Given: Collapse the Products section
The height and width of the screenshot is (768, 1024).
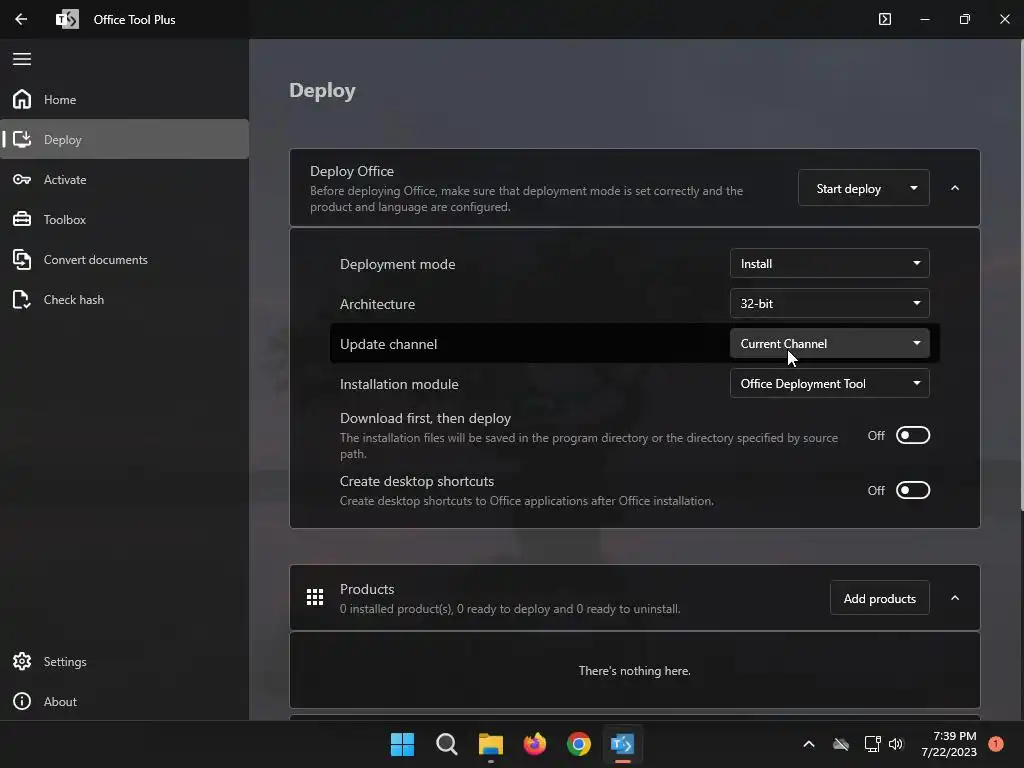Looking at the screenshot, I should pos(955,598).
